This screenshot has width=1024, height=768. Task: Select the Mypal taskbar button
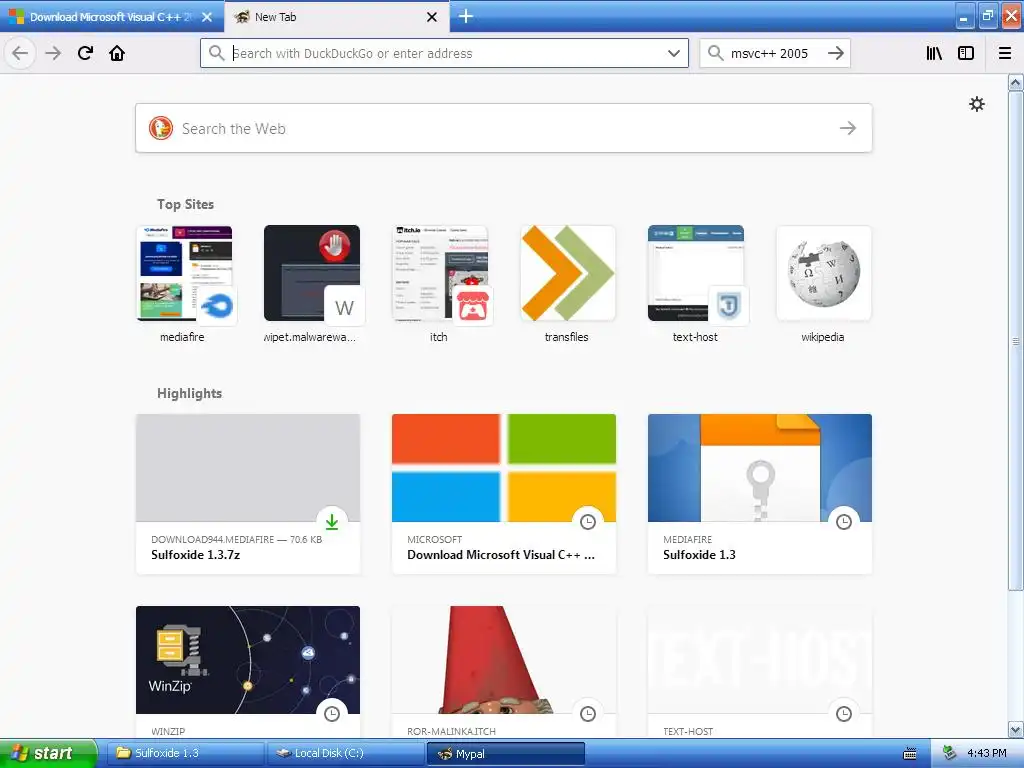pyautogui.click(x=505, y=754)
